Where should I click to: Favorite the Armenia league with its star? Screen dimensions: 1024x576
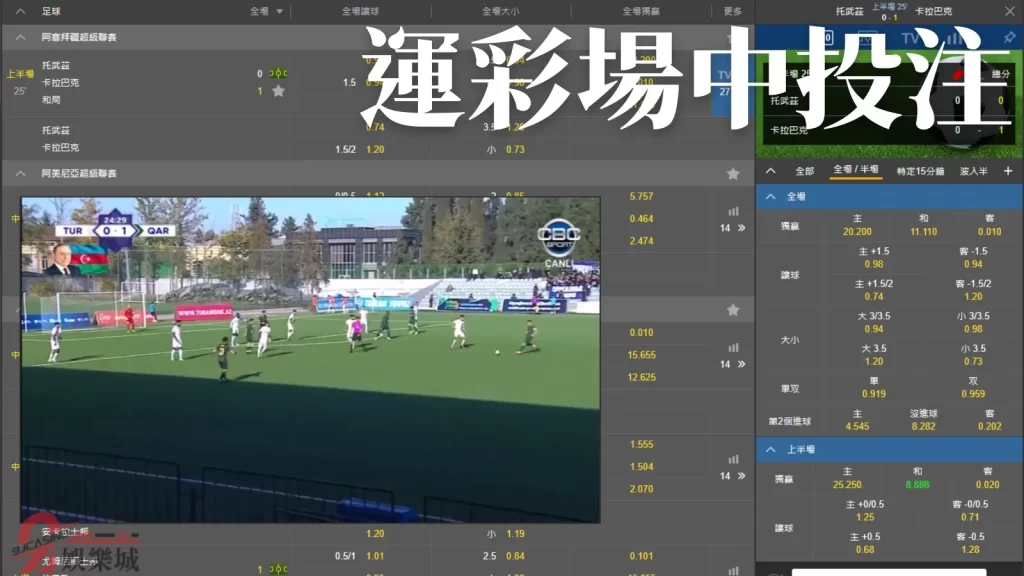point(733,174)
